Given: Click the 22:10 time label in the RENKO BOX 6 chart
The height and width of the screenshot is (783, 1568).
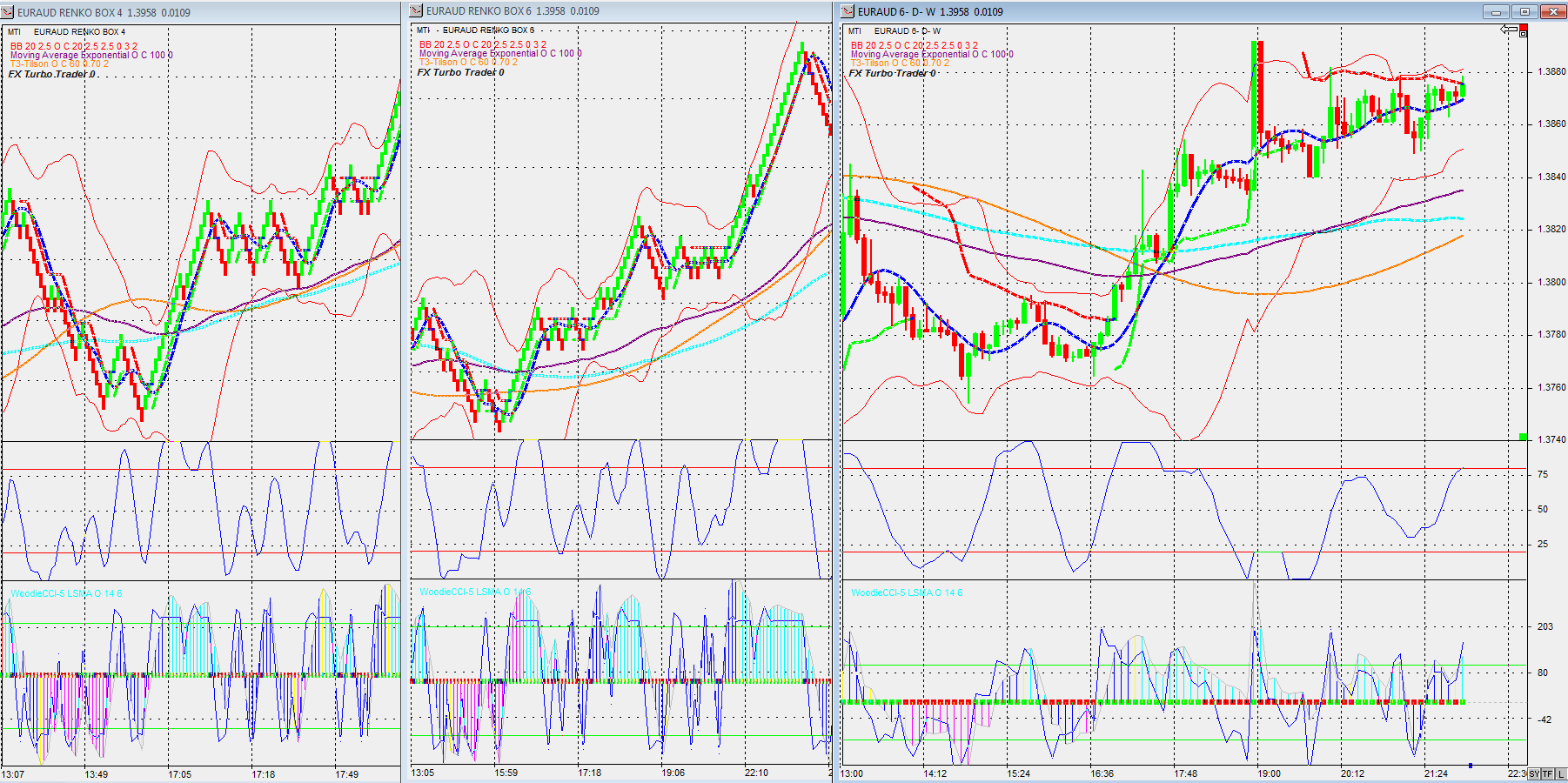Looking at the screenshot, I should [x=757, y=773].
